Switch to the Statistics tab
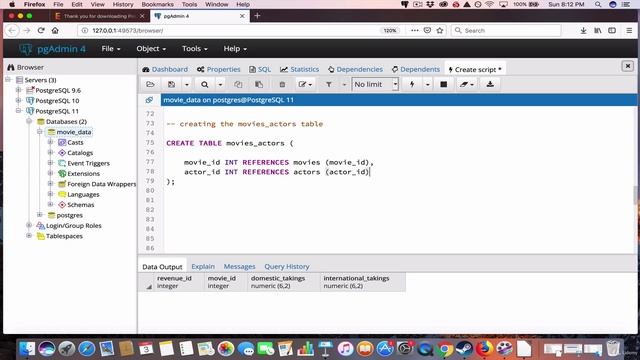Image resolution: width=640 pixels, height=360 pixels. pos(300,69)
